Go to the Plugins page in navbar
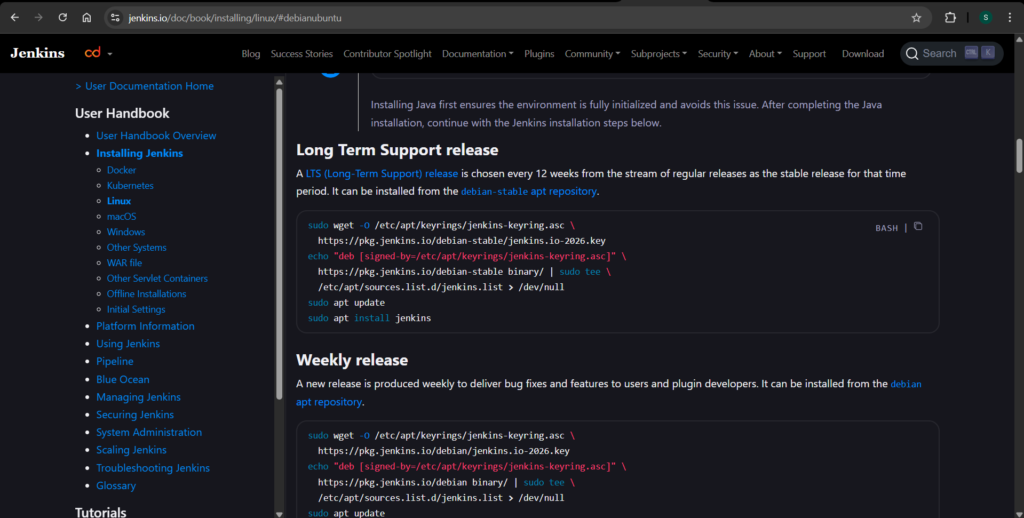 539,54
